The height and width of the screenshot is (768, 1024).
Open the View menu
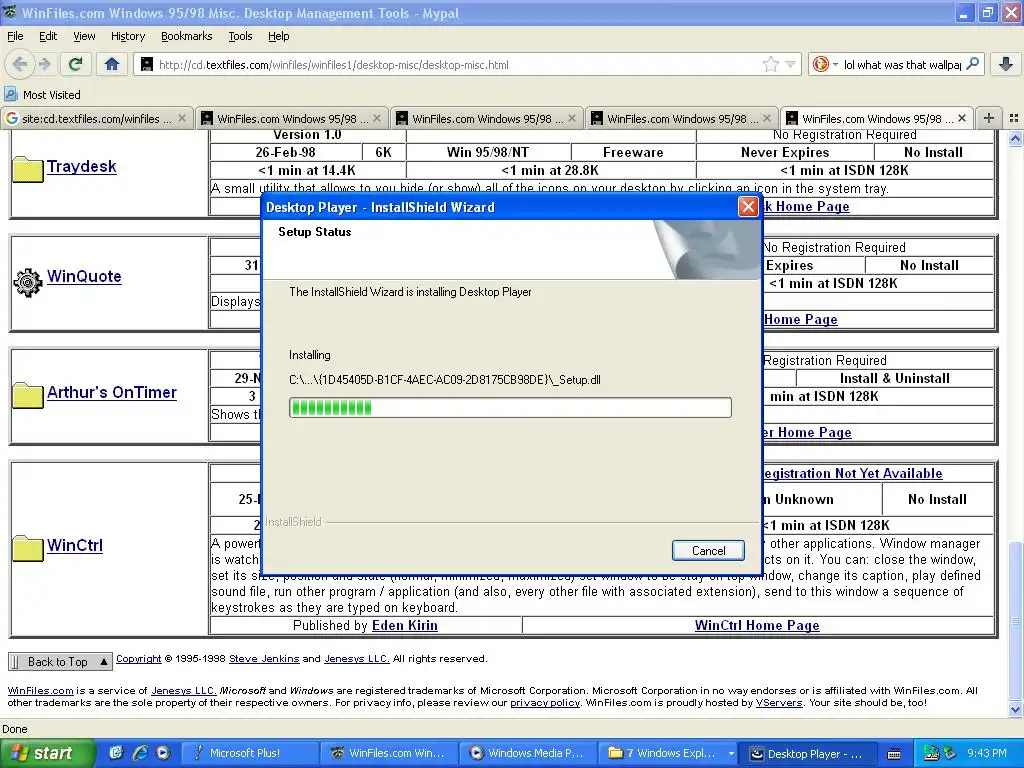pyautogui.click(x=84, y=36)
